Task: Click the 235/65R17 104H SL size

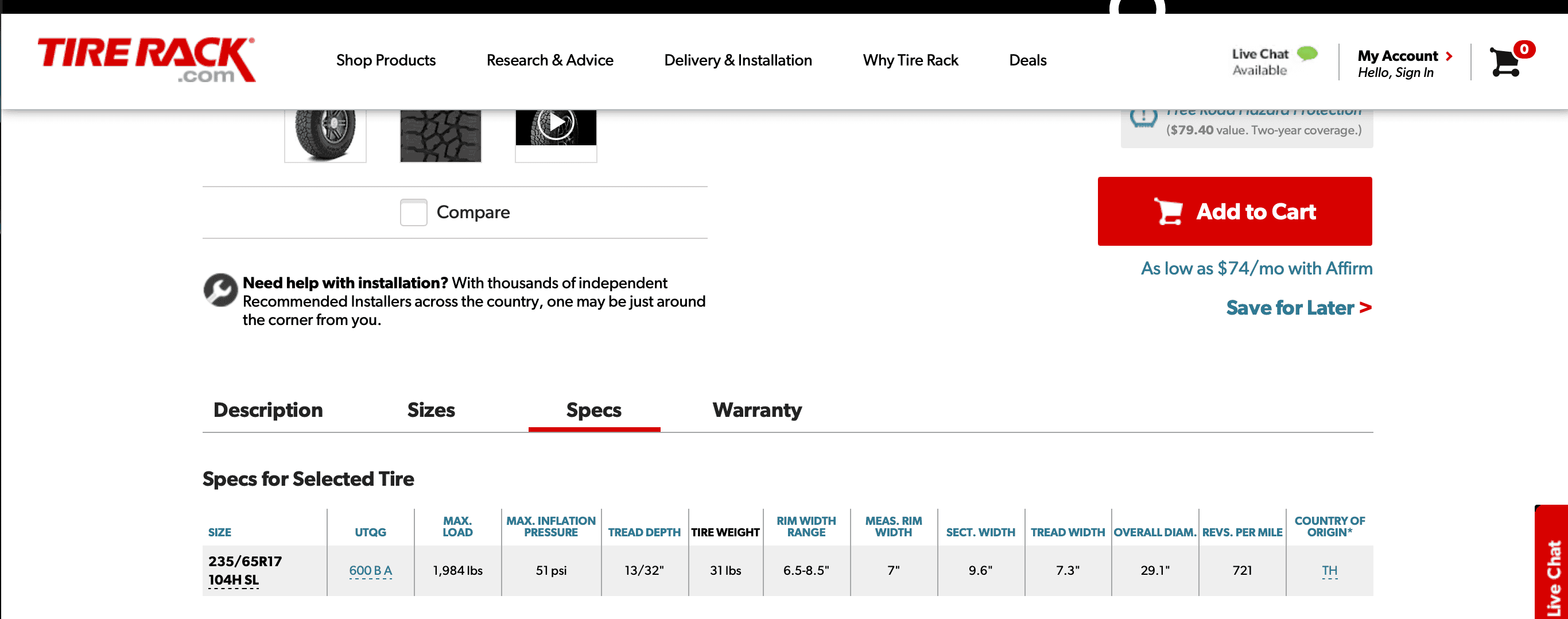Action: (x=244, y=570)
